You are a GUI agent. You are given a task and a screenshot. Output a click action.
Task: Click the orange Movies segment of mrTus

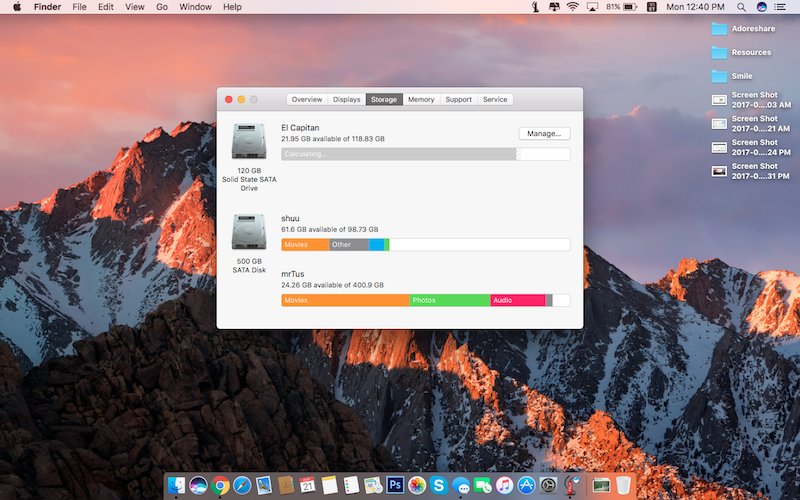click(x=345, y=300)
